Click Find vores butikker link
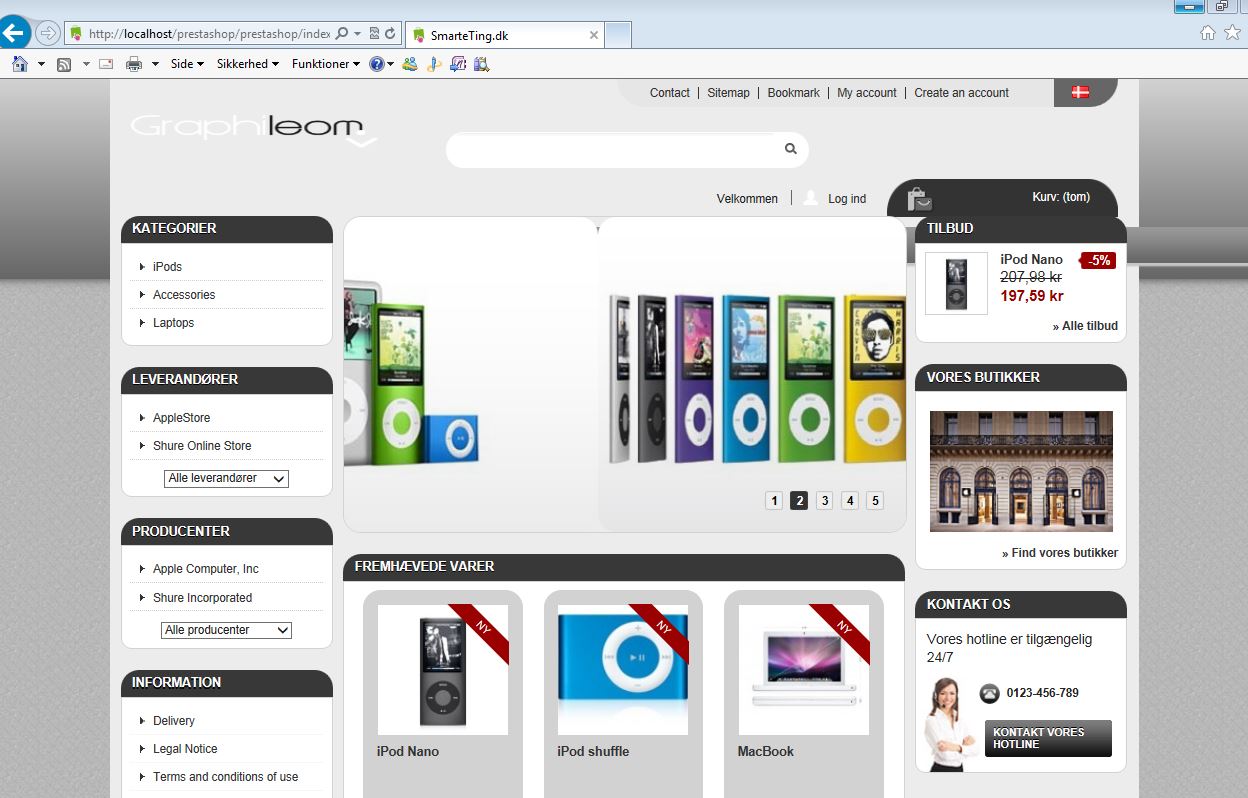This screenshot has width=1248, height=798. click(1060, 553)
